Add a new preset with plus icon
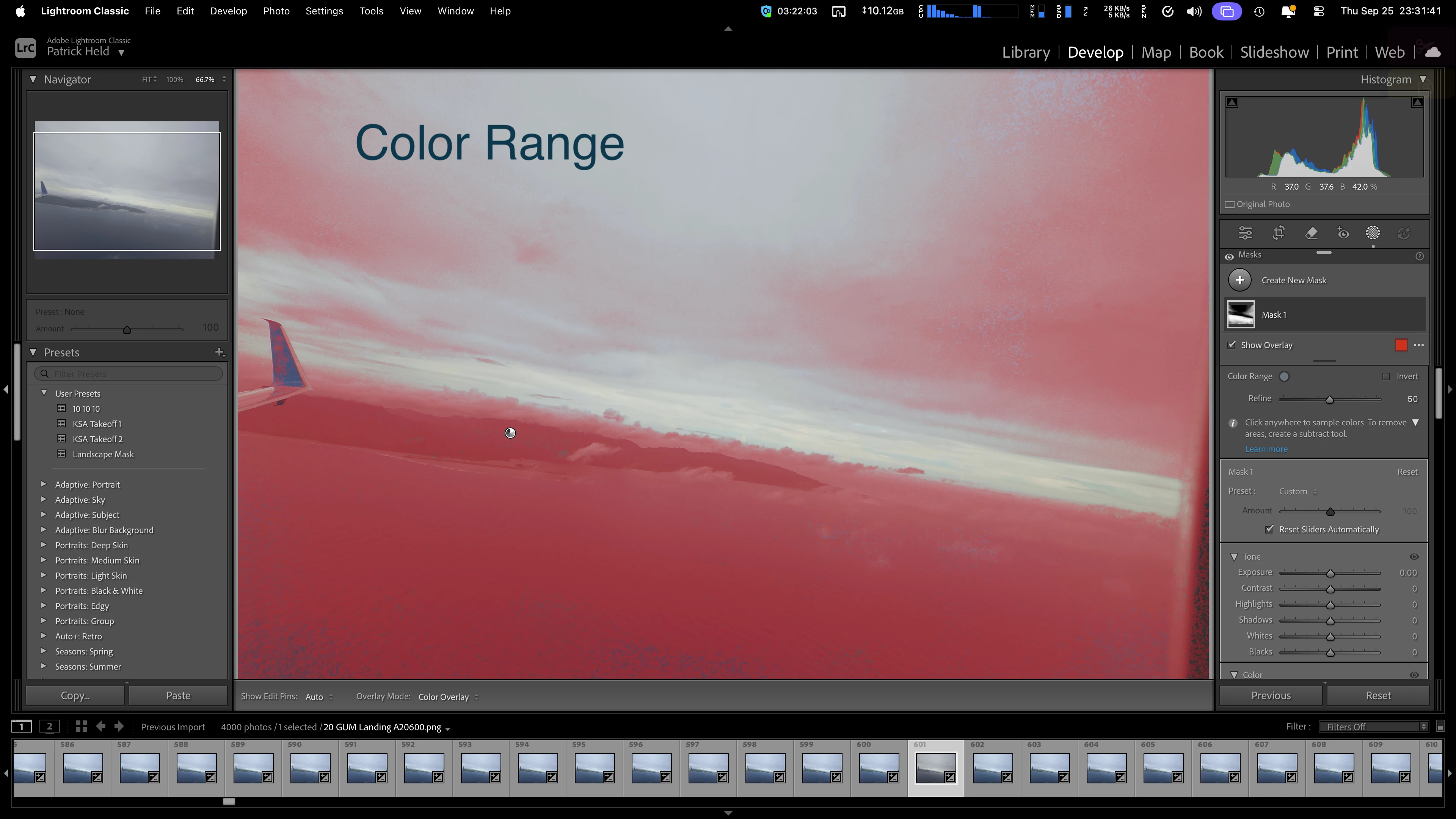 click(x=219, y=352)
